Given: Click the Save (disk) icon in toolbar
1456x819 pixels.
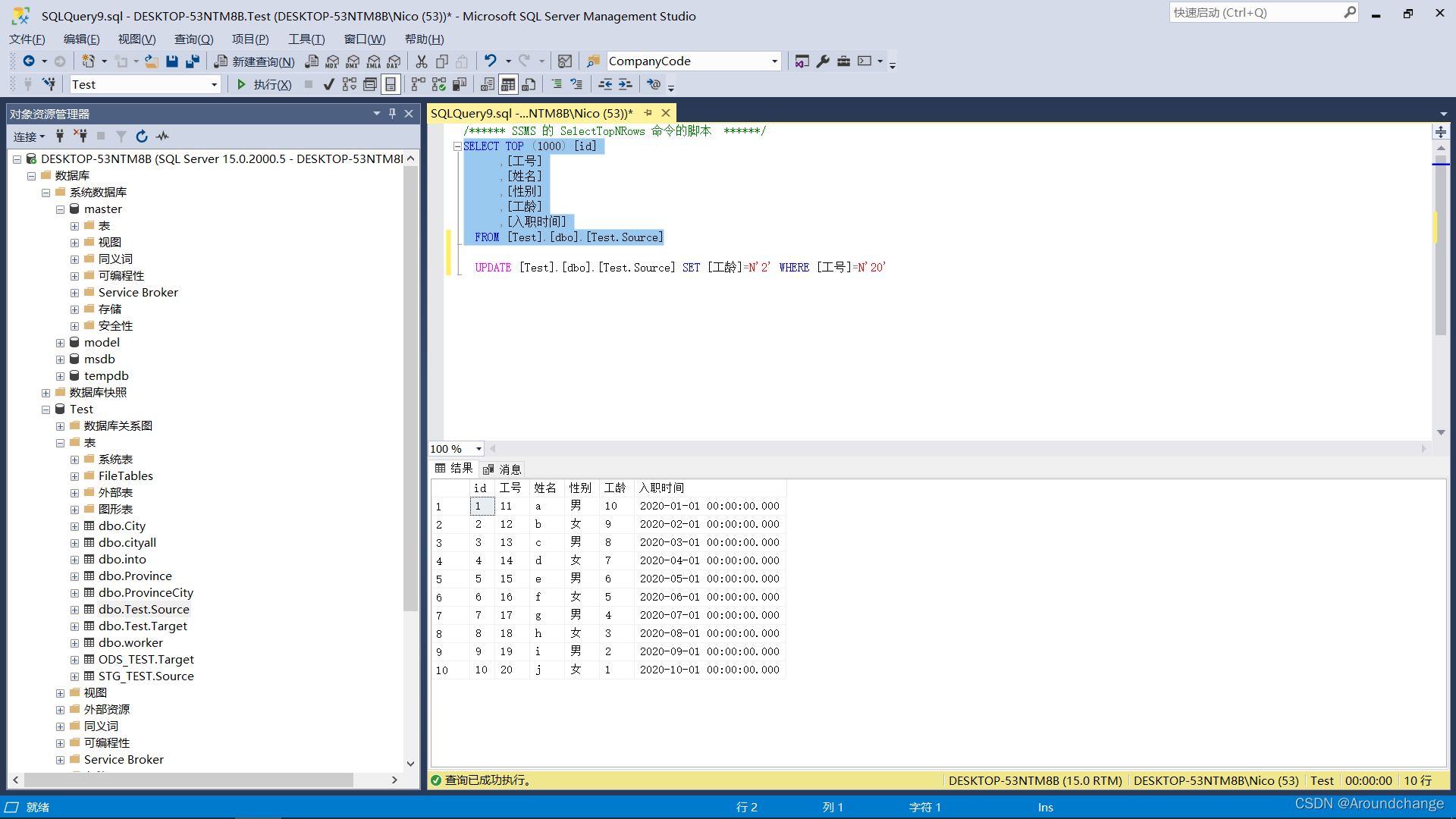Looking at the screenshot, I should point(172,61).
